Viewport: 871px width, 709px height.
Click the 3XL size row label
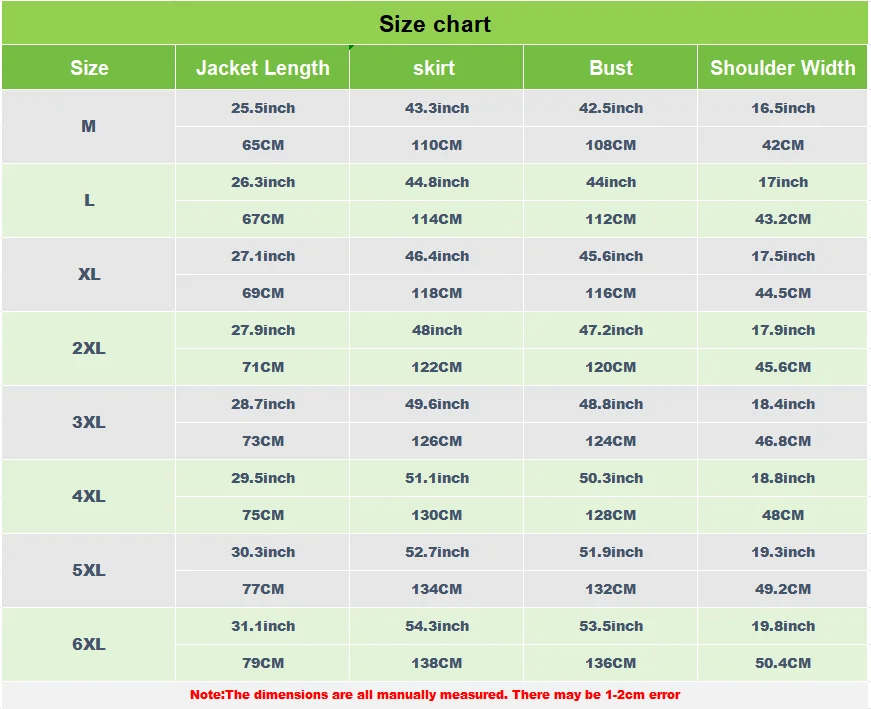(89, 422)
